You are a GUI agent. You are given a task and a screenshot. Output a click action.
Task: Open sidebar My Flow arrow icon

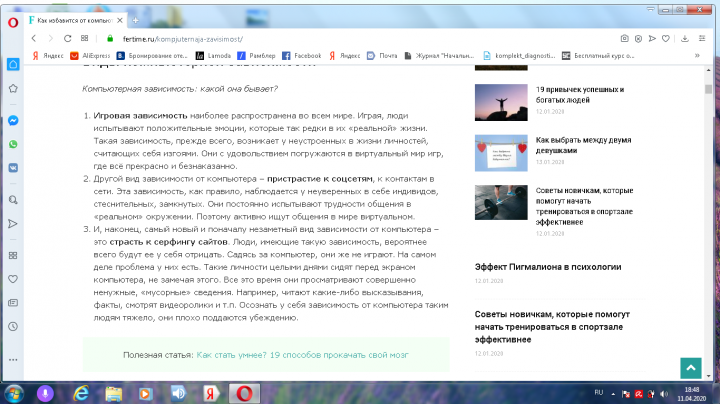[x=13, y=224]
